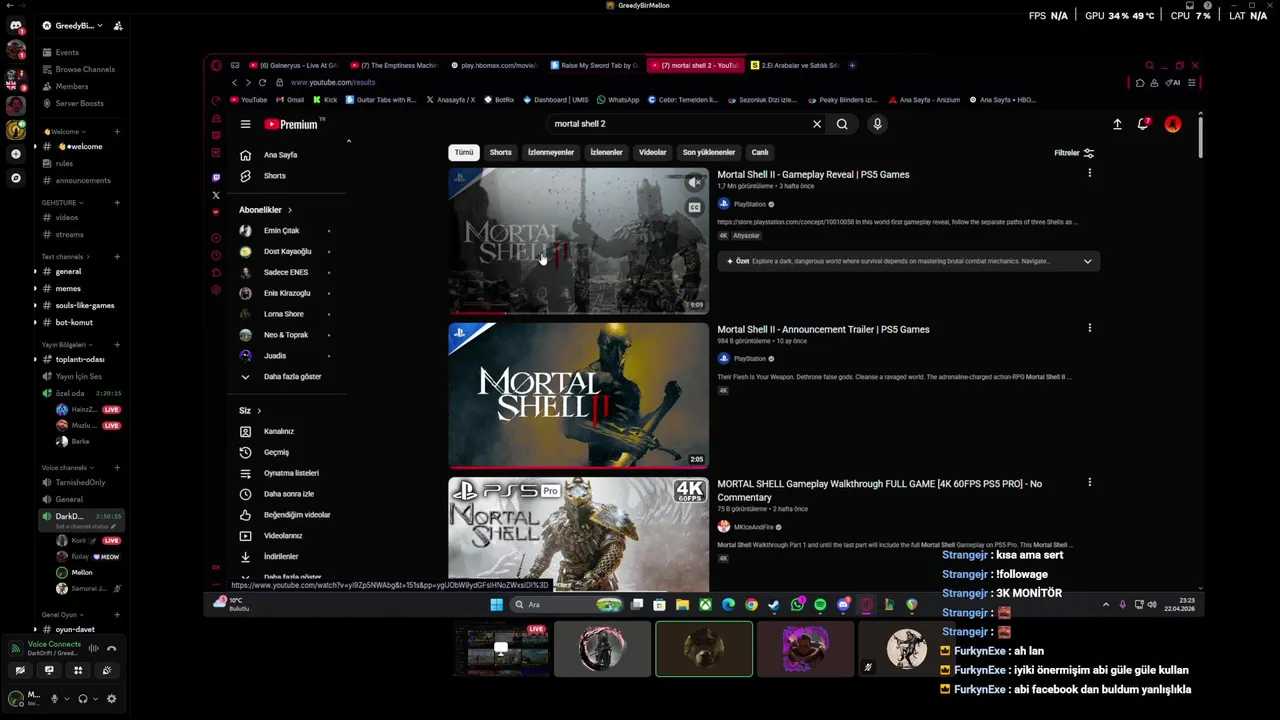Open Steam from the Windows taskbar
This screenshot has height=720, width=1280.
tap(773, 605)
